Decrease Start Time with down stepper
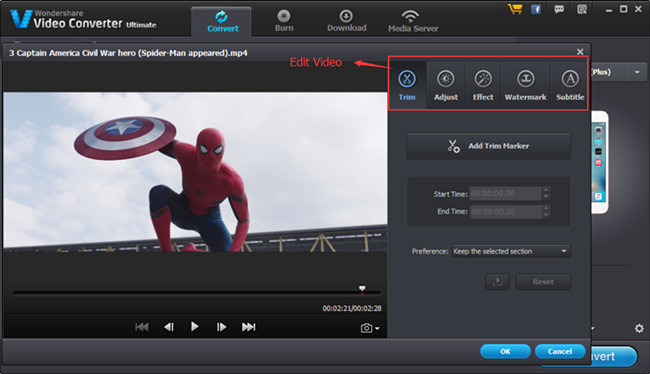 [546, 197]
